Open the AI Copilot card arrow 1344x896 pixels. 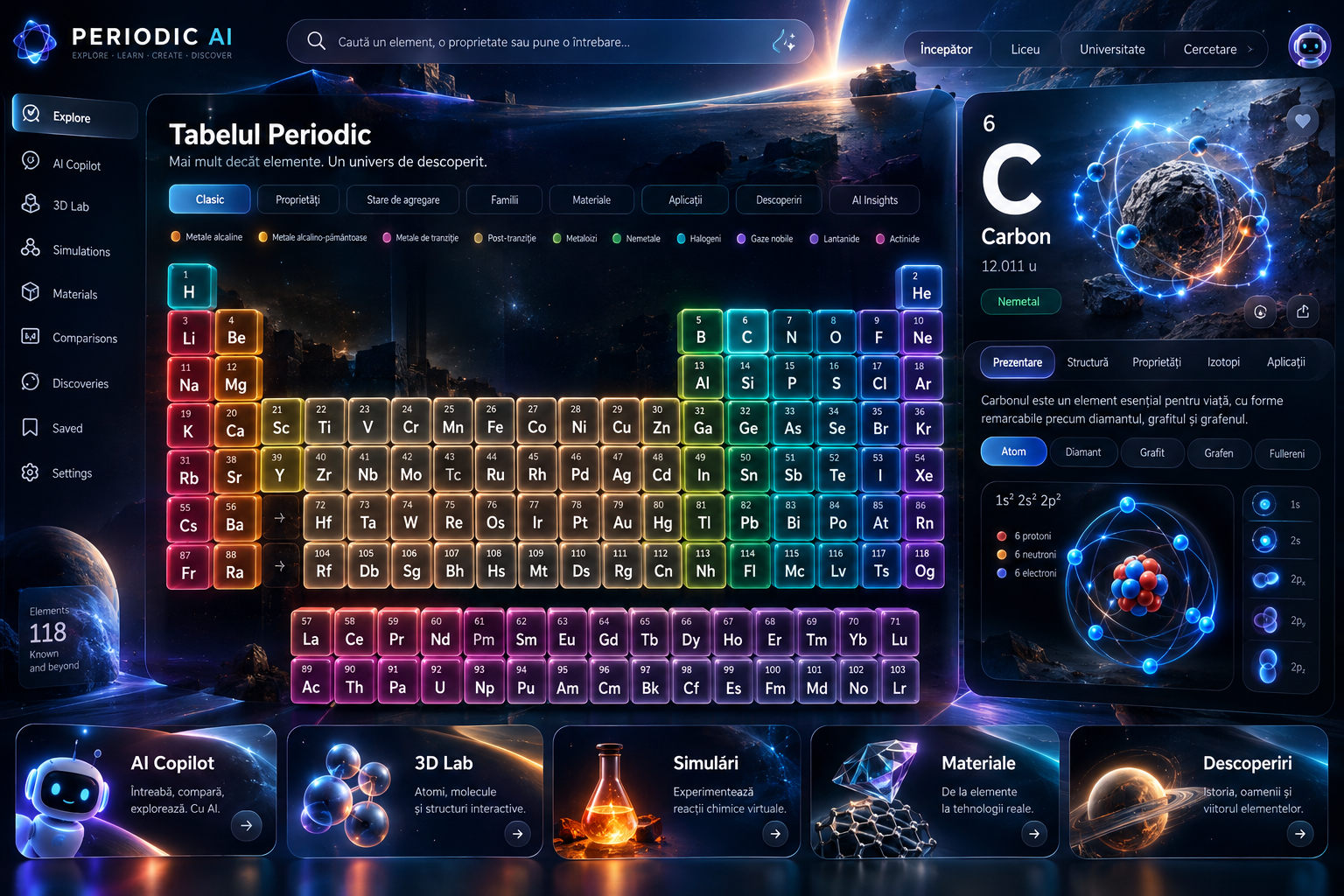(x=247, y=824)
